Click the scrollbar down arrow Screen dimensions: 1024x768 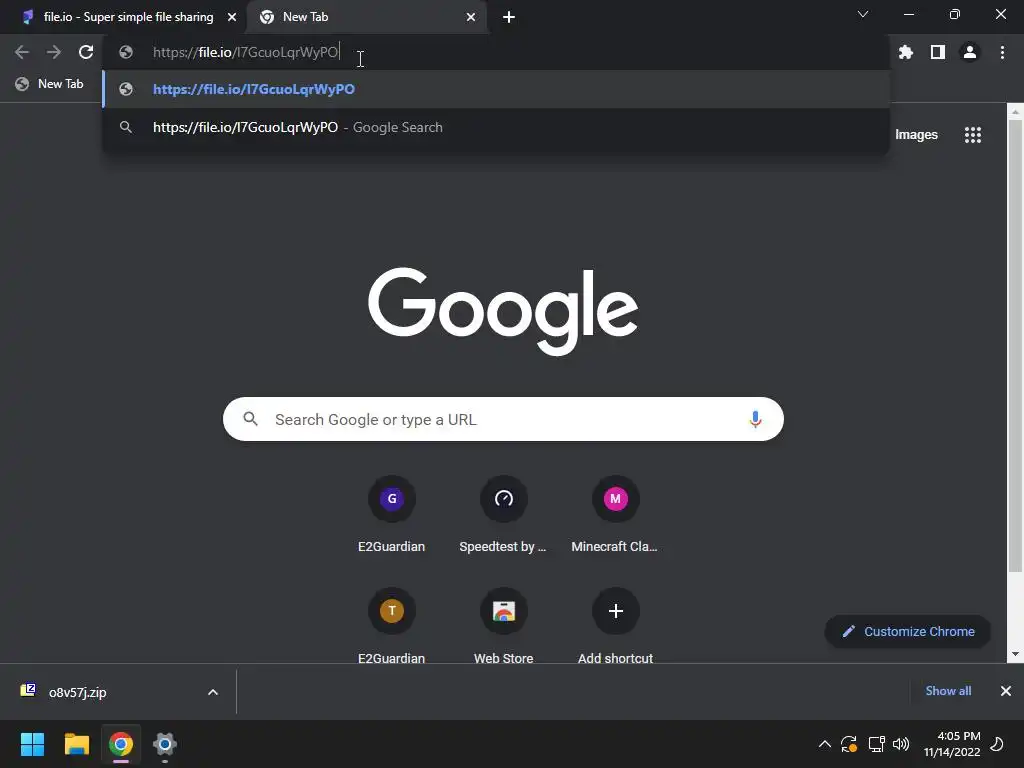coord(1015,654)
